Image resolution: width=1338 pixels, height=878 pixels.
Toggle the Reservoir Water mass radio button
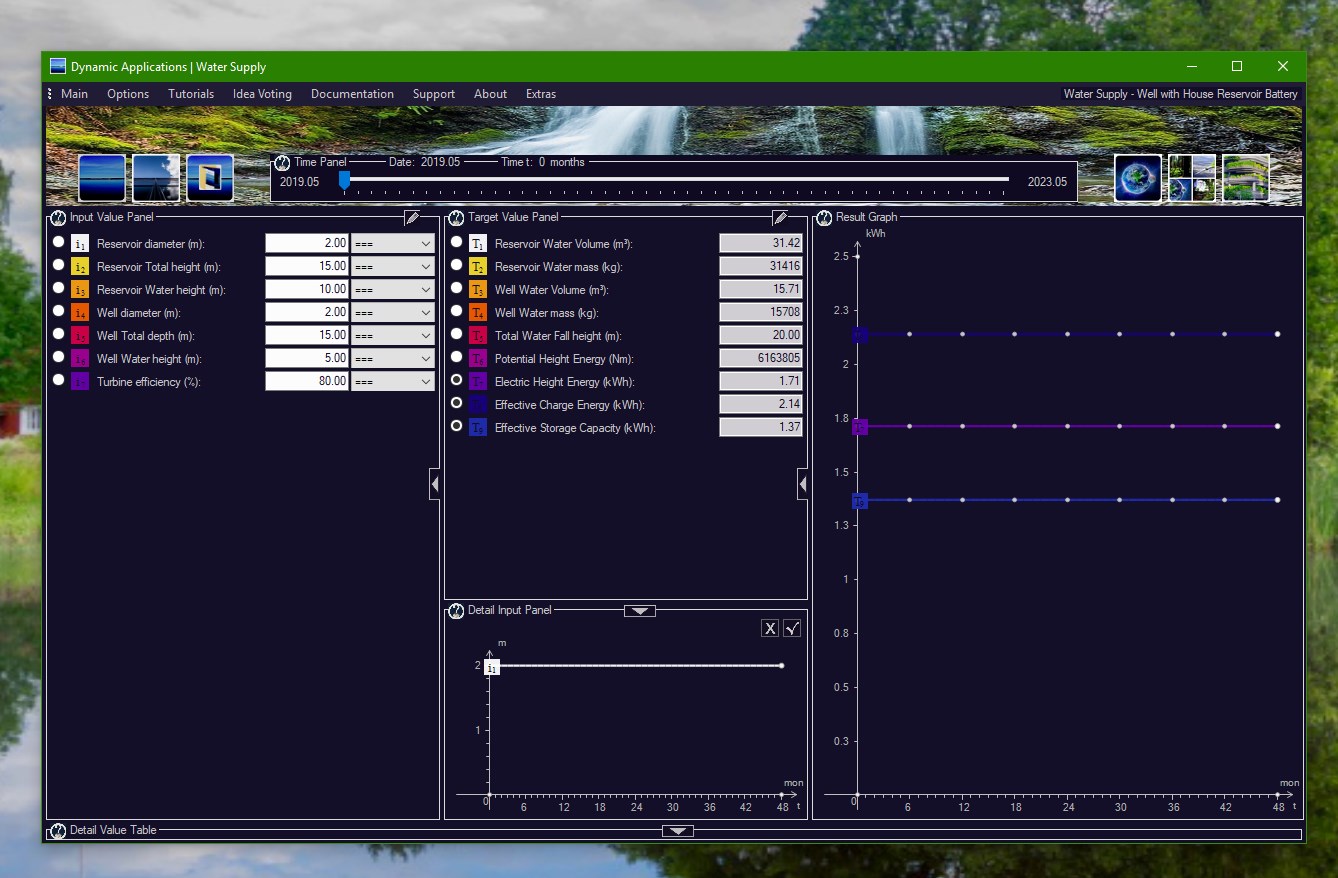457,265
